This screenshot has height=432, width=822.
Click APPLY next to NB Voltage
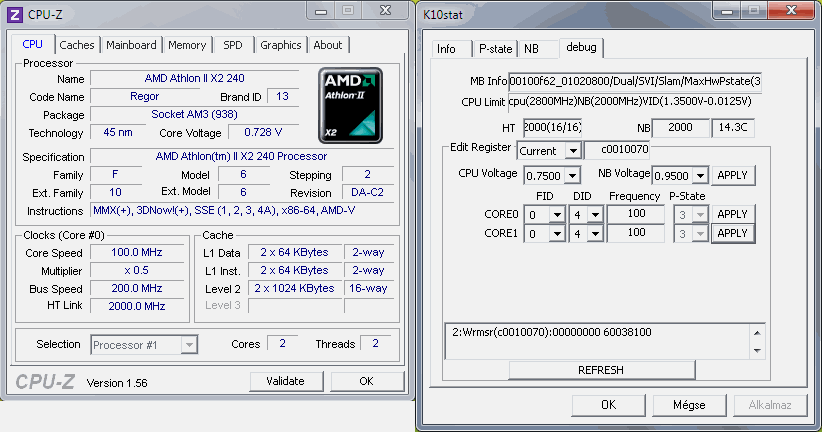coord(733,175)
